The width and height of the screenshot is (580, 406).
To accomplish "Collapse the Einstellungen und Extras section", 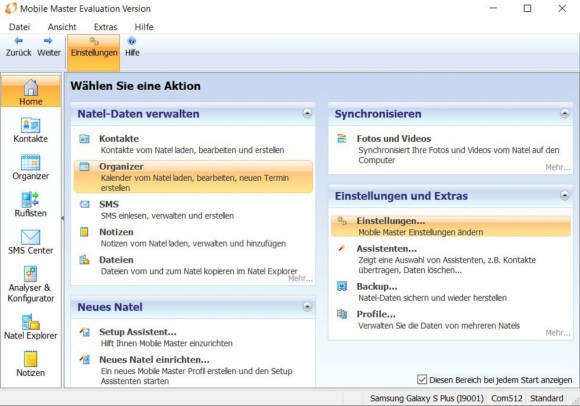I will (564, 195).
